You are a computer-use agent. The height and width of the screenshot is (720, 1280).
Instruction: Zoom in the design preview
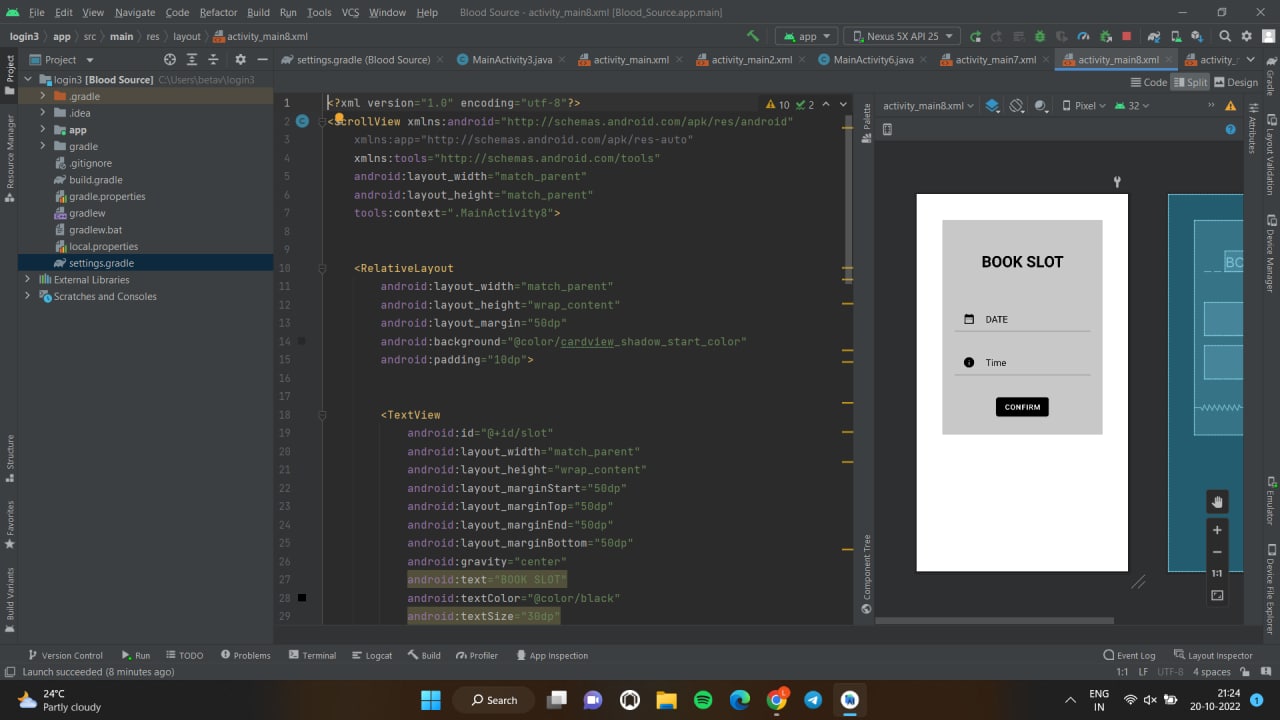pos(1217,530)
